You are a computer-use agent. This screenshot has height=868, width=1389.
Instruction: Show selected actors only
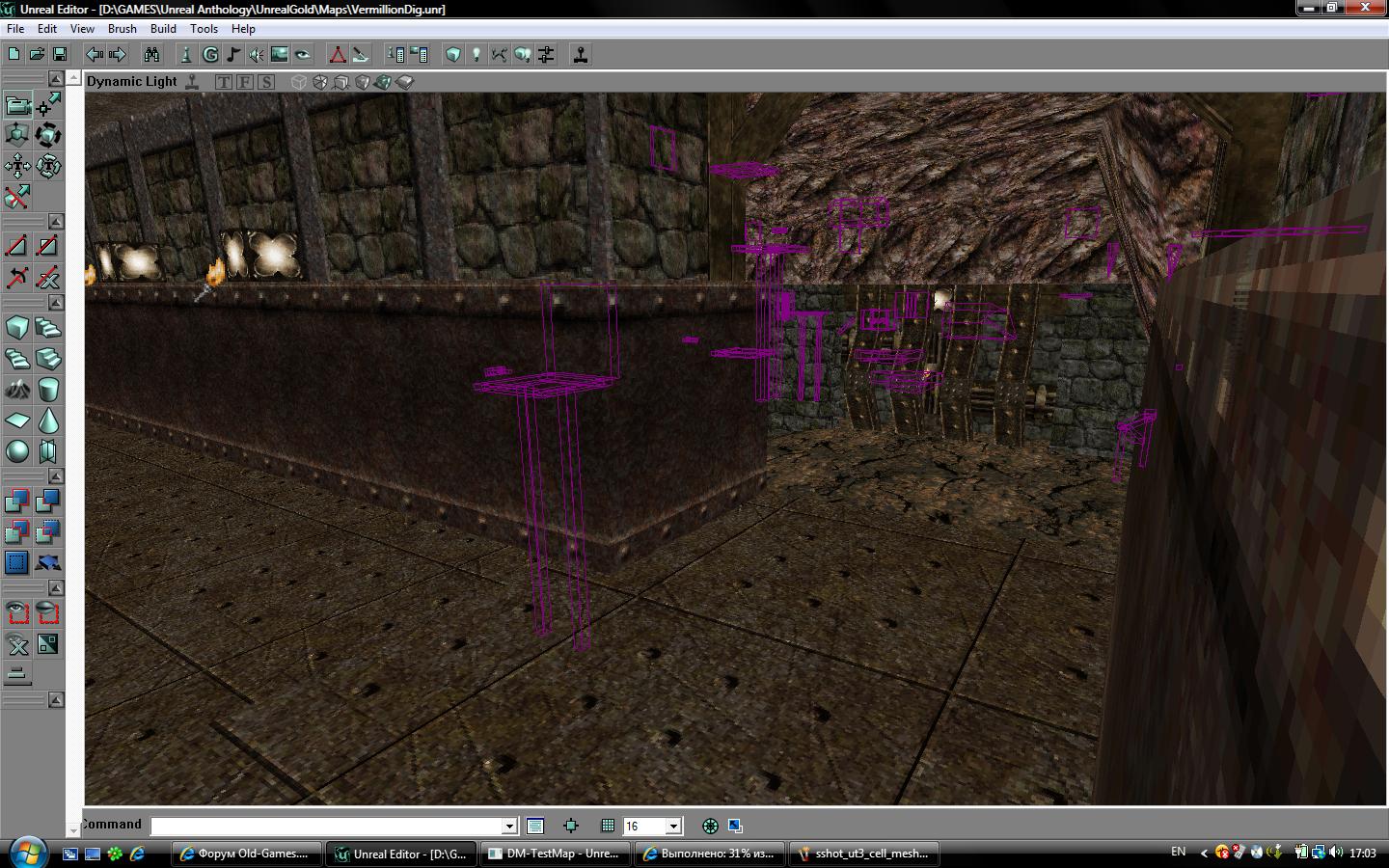pyautogui.click(x=17, y=613)
